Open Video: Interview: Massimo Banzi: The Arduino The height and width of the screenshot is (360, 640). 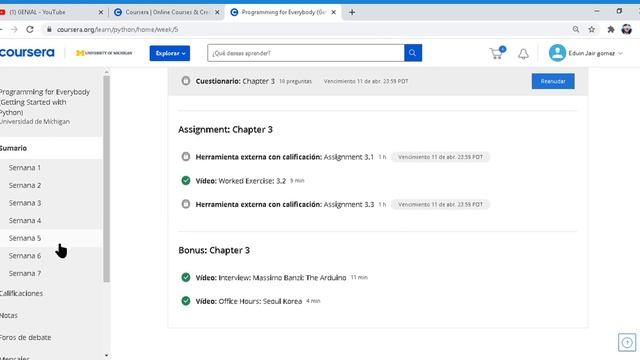point(271,278)
